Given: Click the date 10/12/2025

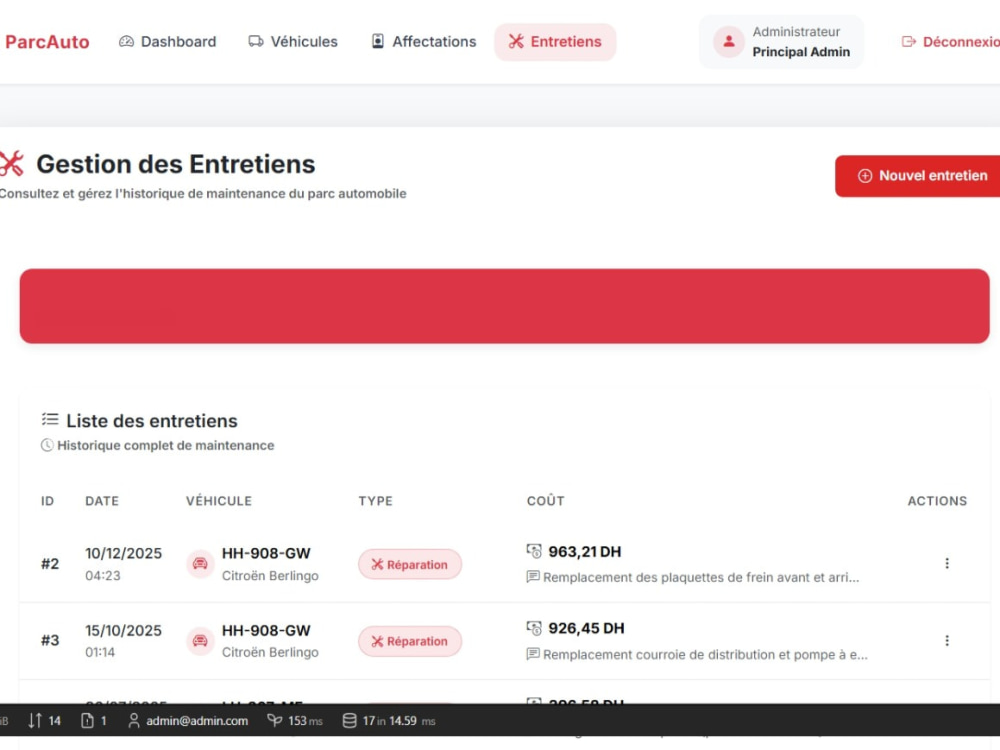Looking at the screenshot, I should tap(124, 553).
